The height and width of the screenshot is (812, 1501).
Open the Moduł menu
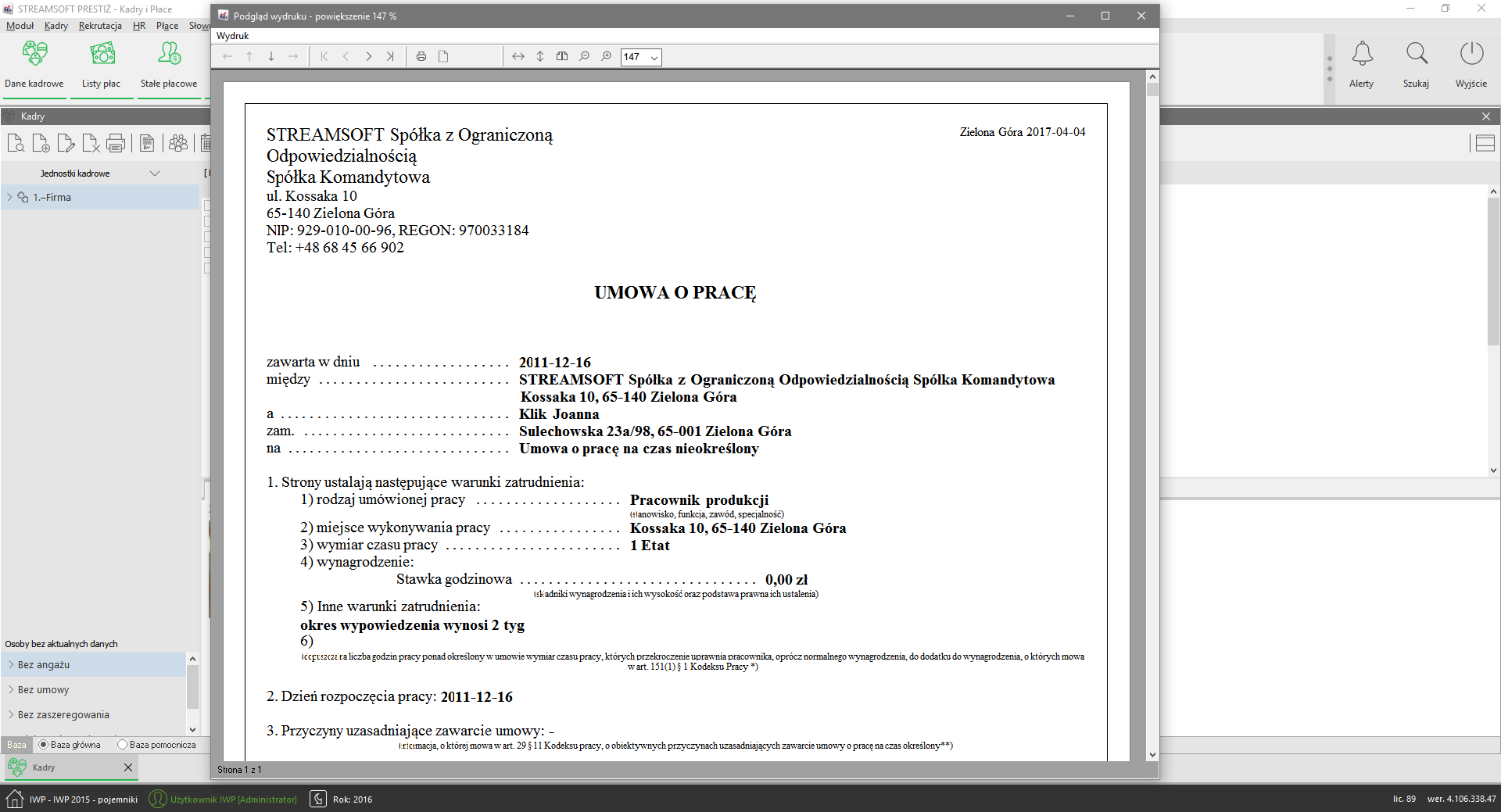click(x=20, y=26)
